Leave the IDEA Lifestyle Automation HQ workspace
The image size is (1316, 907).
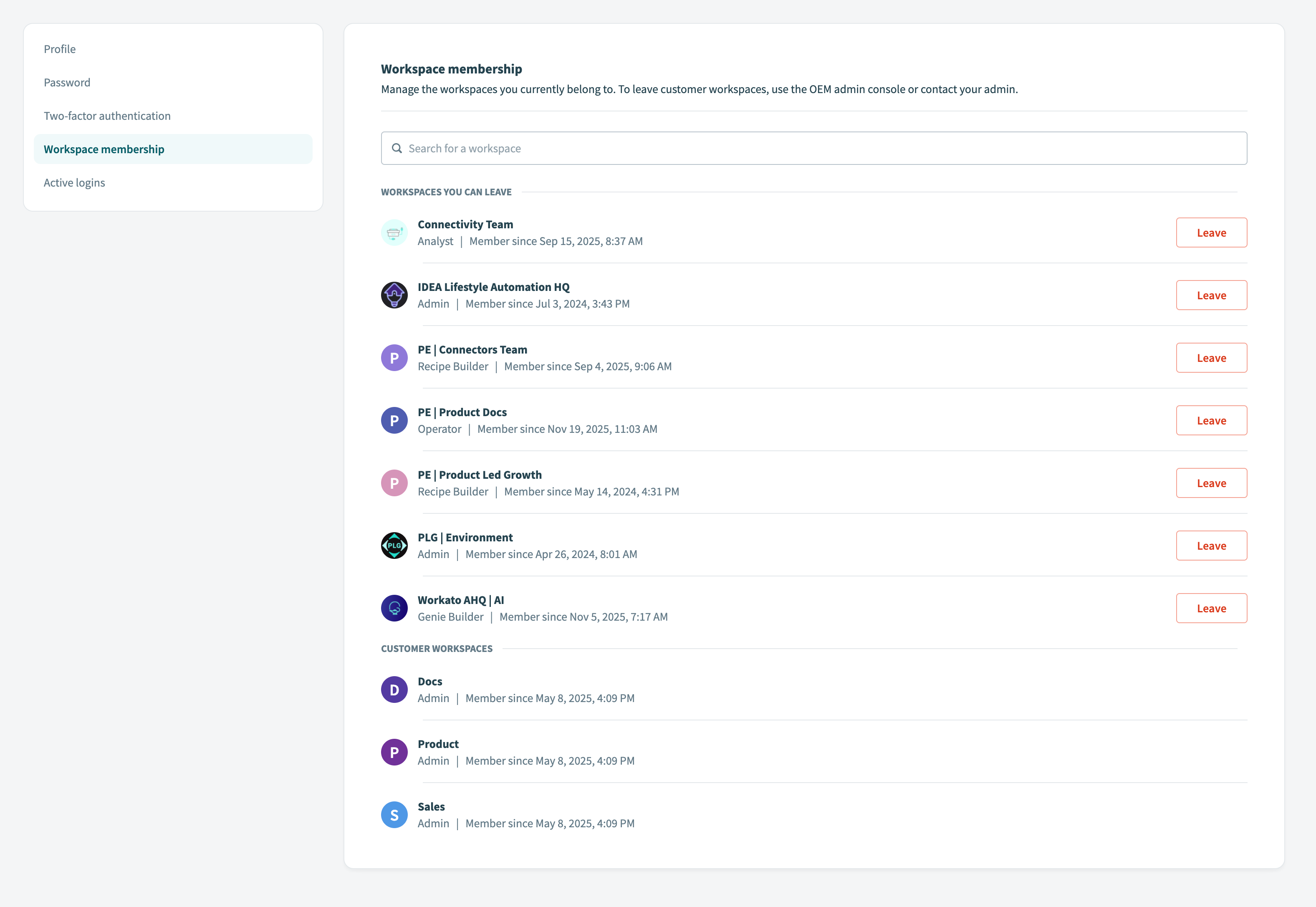pyautogui.click(x=1212, y=295)
